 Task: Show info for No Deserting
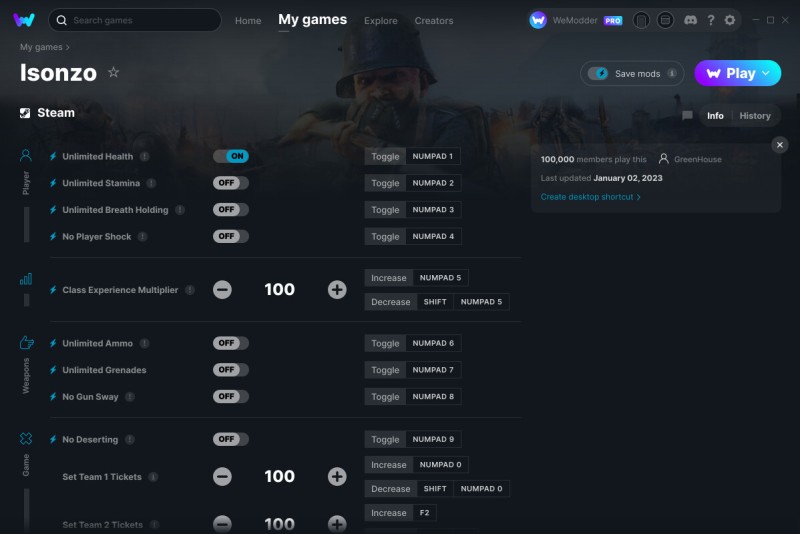click(130, 439)
